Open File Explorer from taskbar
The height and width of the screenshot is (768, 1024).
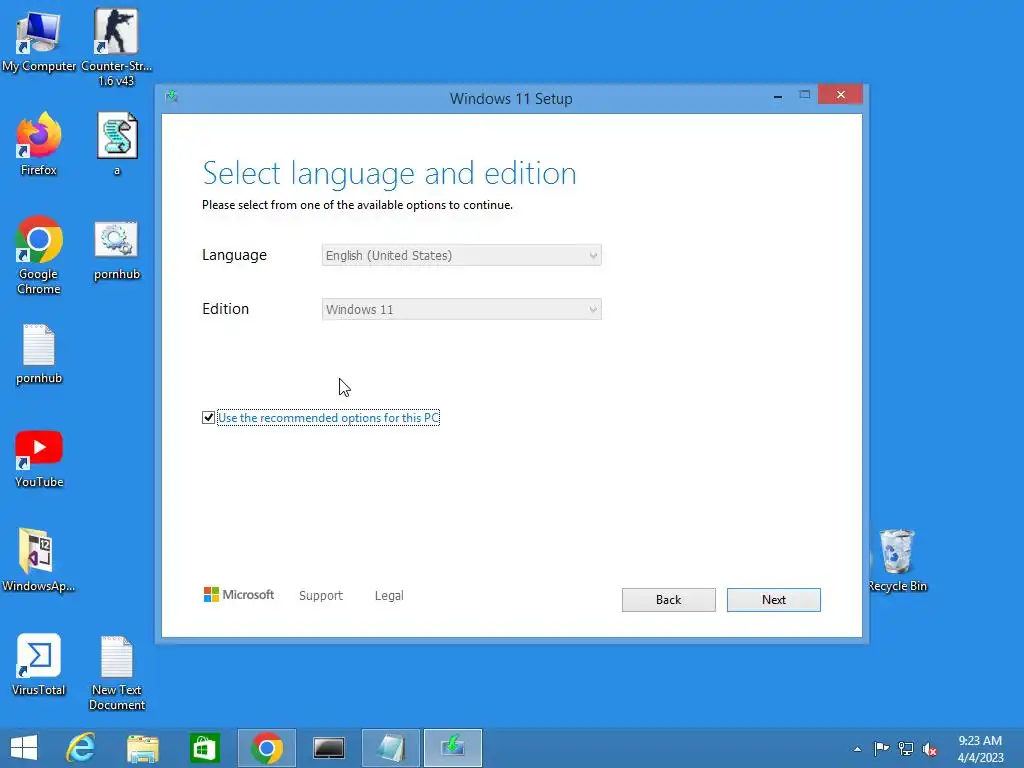142,748
